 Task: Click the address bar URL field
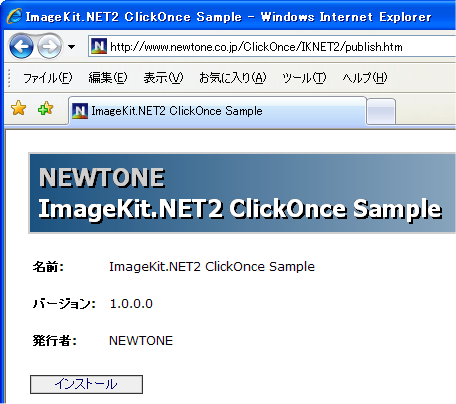click(272, 47)
